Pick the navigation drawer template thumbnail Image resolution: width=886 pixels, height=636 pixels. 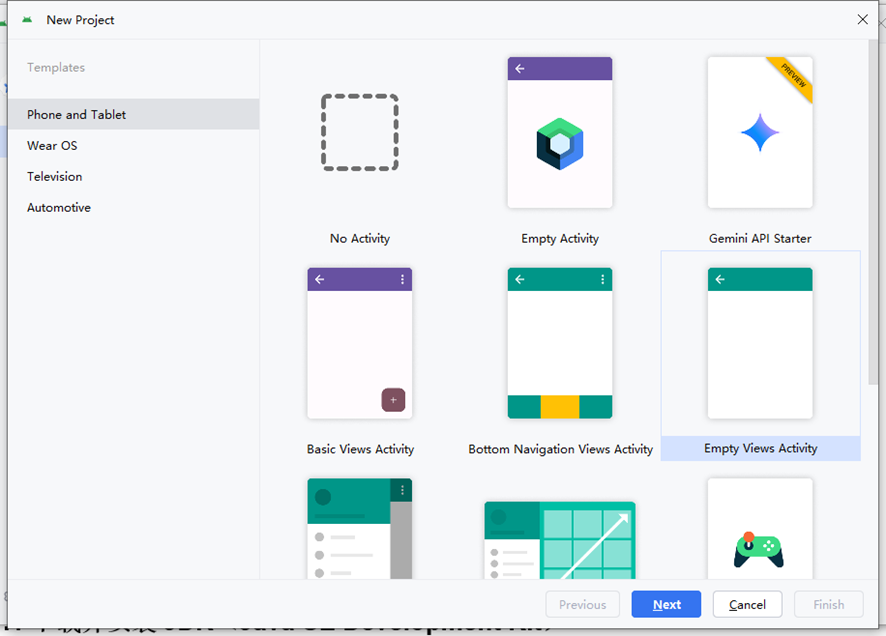[x=359, y=529]
